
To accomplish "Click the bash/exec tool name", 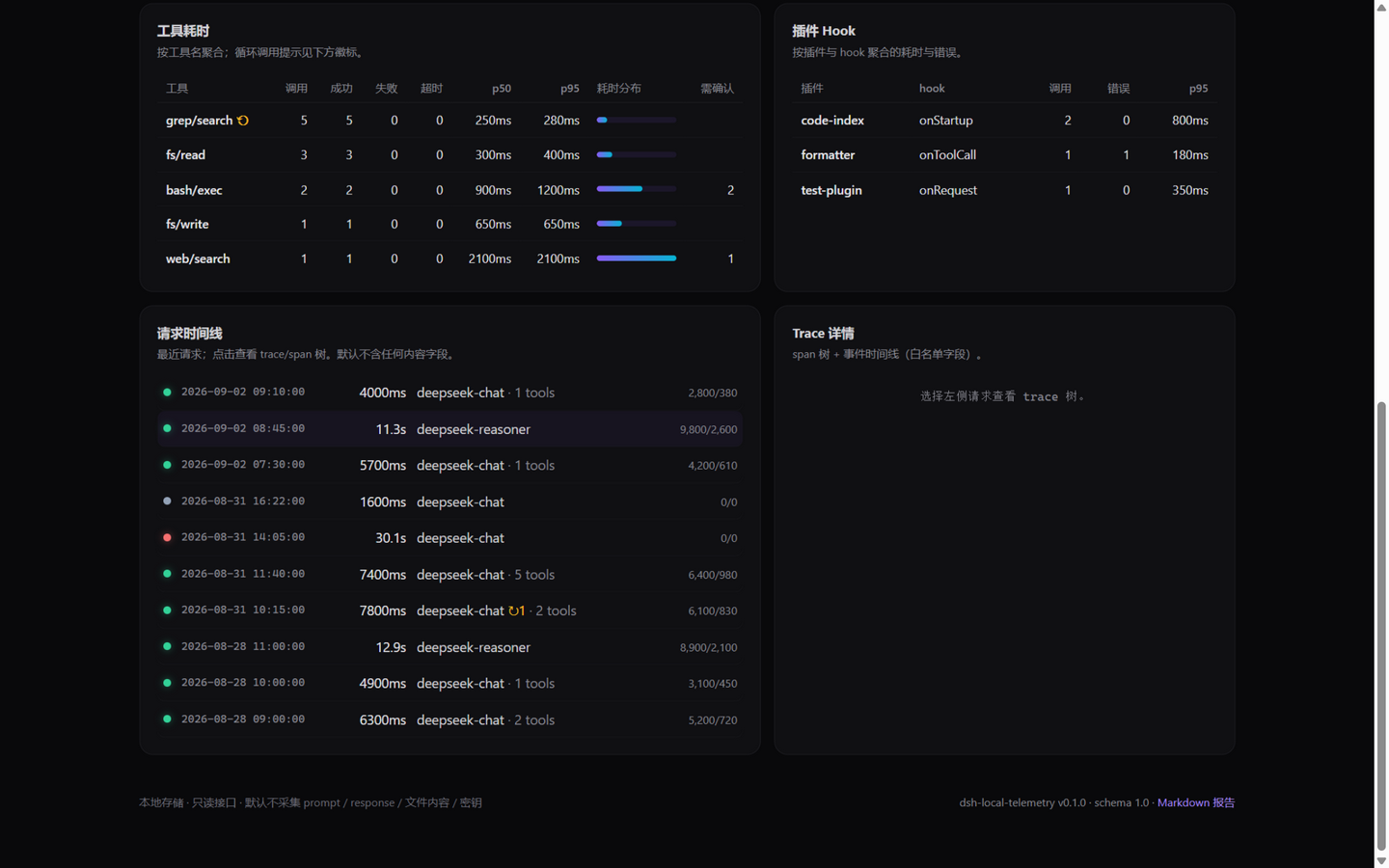I will click(x=194, y=190).
